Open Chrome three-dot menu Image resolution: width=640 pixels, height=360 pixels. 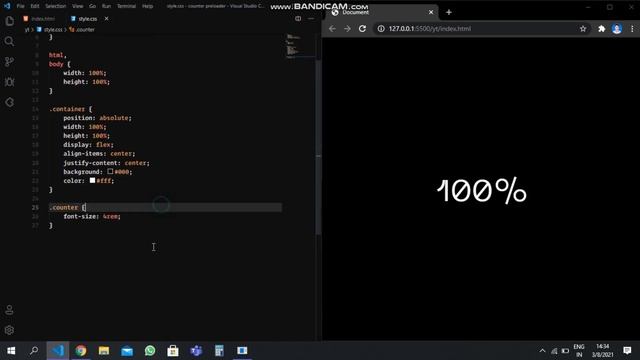(x=632, y=29)
